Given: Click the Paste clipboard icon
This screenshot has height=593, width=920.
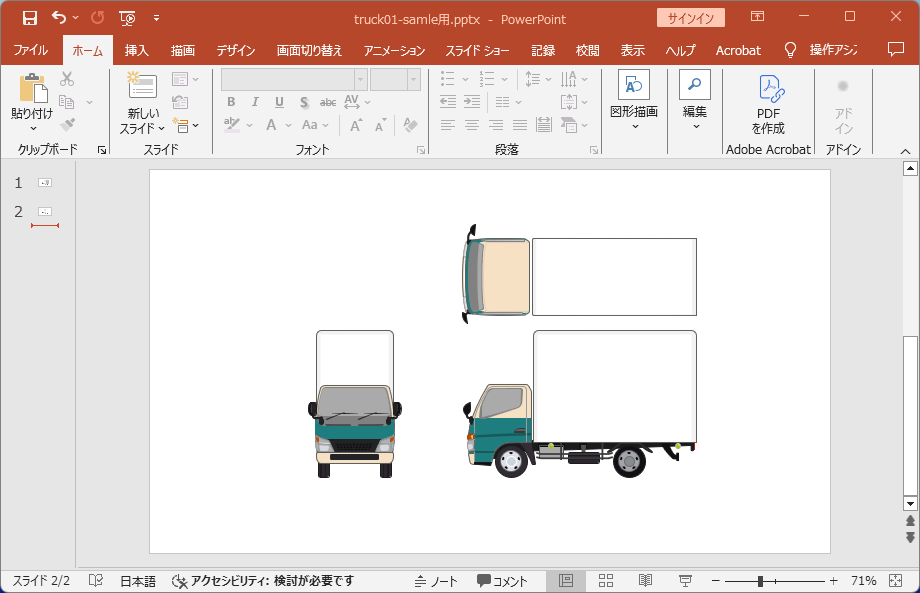Looking at the screenshot, I should [x=32, y=90].
